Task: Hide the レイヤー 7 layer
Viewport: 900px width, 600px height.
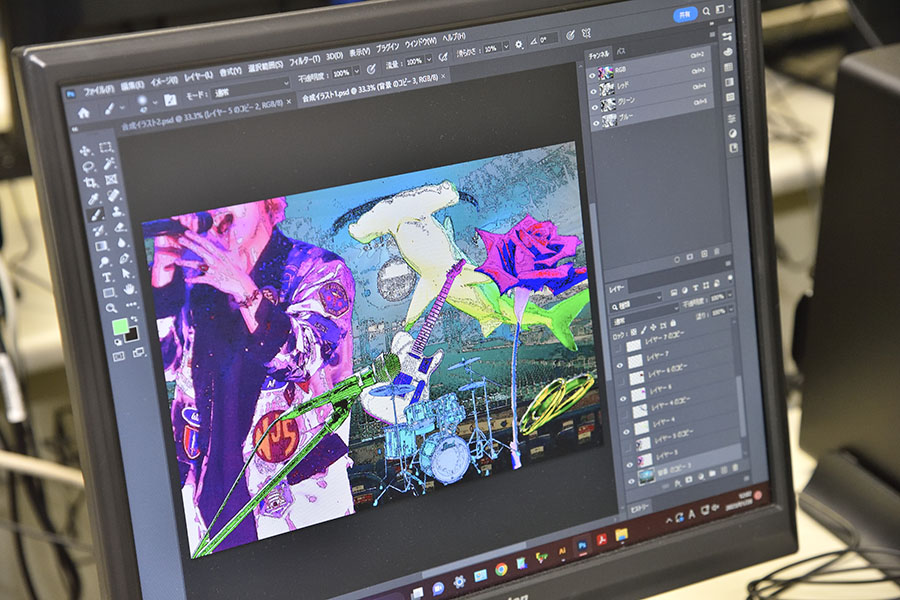Action: pos(620,365)
